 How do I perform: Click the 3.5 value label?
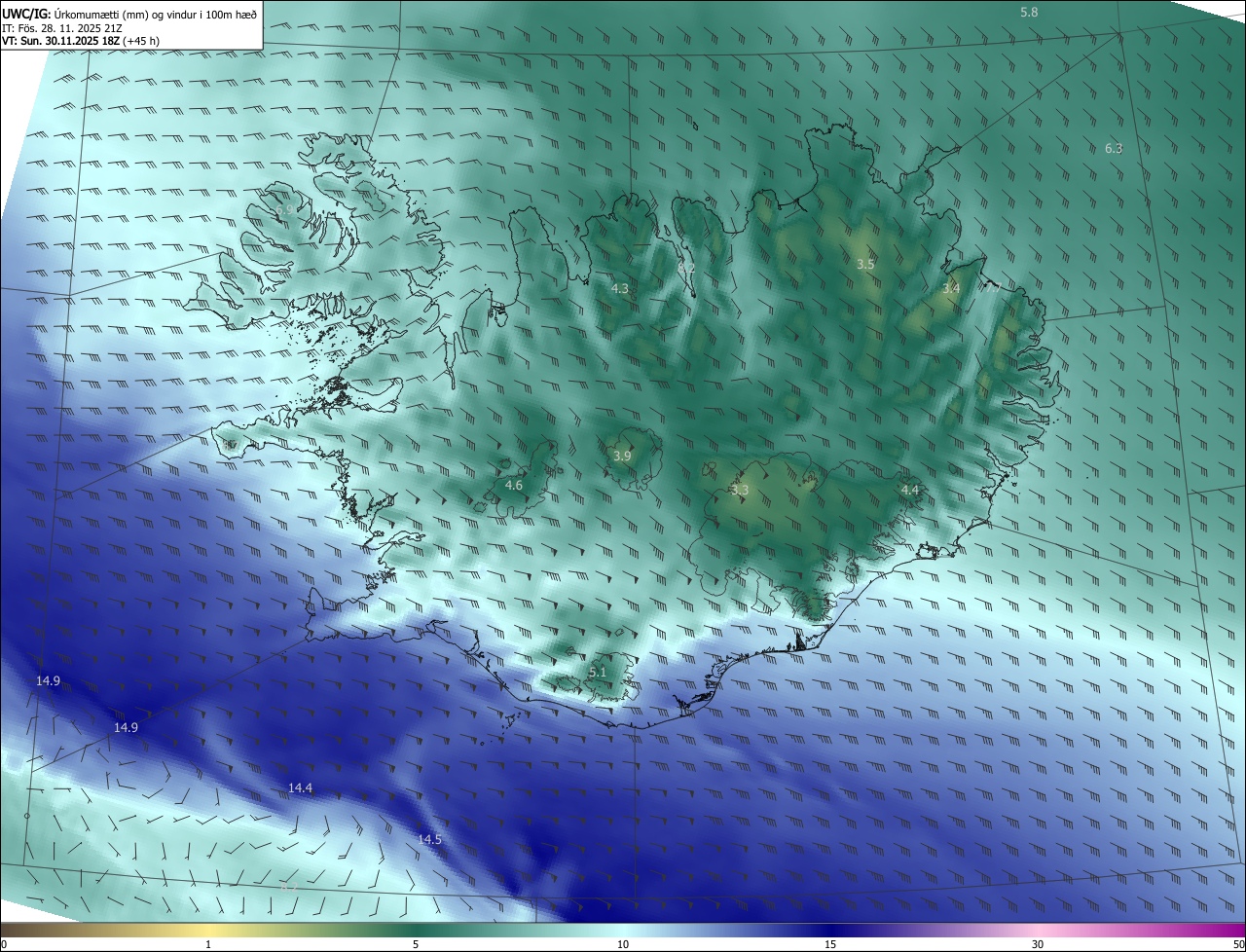click(x=865, y=264)
